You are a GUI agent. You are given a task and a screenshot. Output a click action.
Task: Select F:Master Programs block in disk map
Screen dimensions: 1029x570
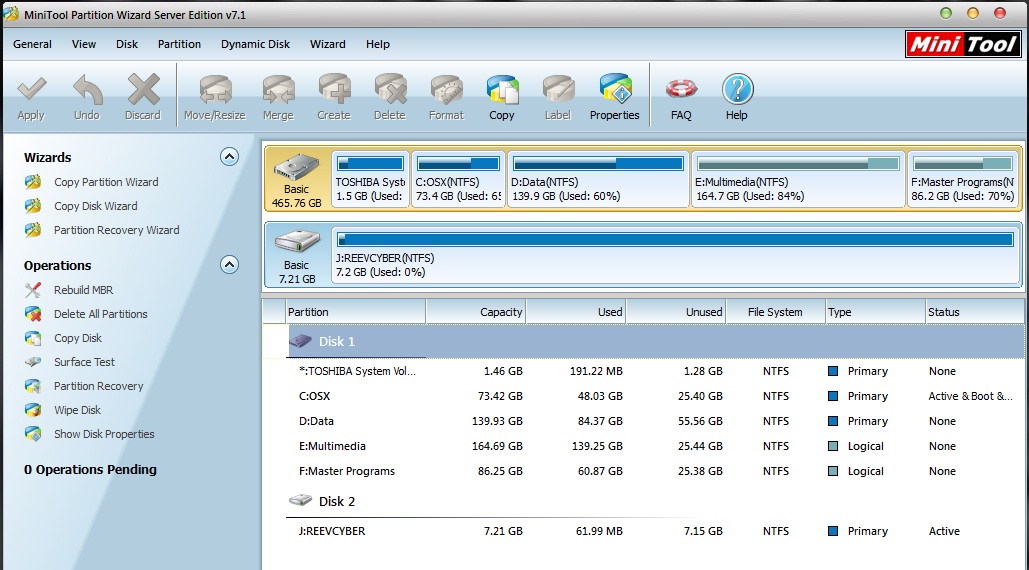963,179
